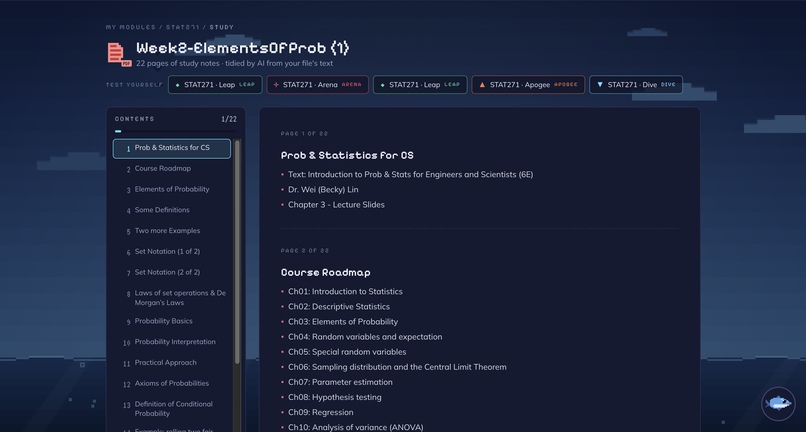Jump to 'Course Roadmap' in contents
Screen dimensions: 806x432
[172, 169]
